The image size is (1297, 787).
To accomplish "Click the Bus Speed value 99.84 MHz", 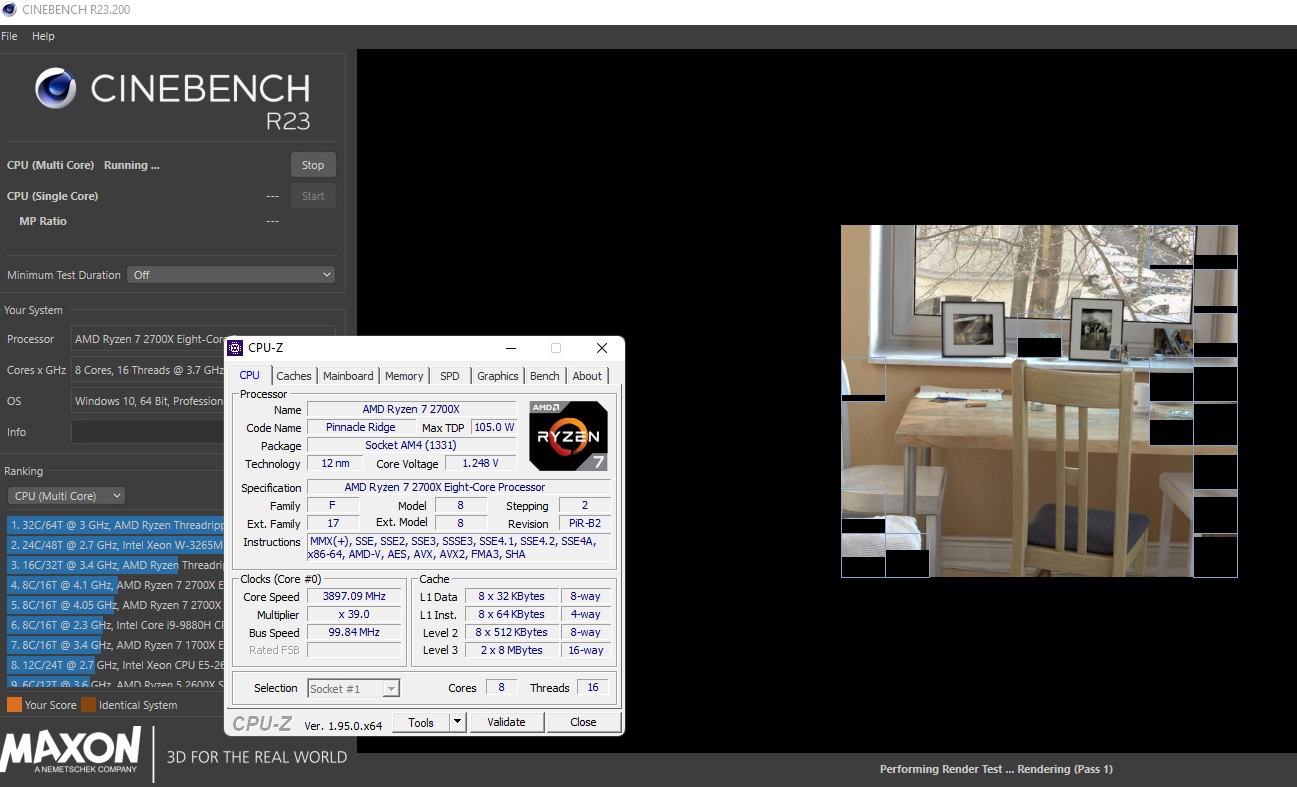I will [354, 632].
